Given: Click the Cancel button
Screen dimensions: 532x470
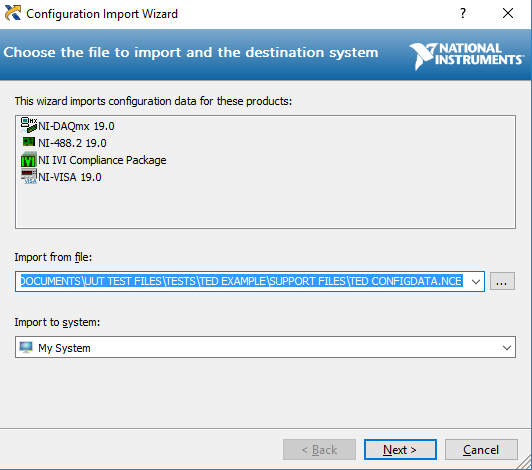Looking at the screenshot, I should (x=481, y=450).
